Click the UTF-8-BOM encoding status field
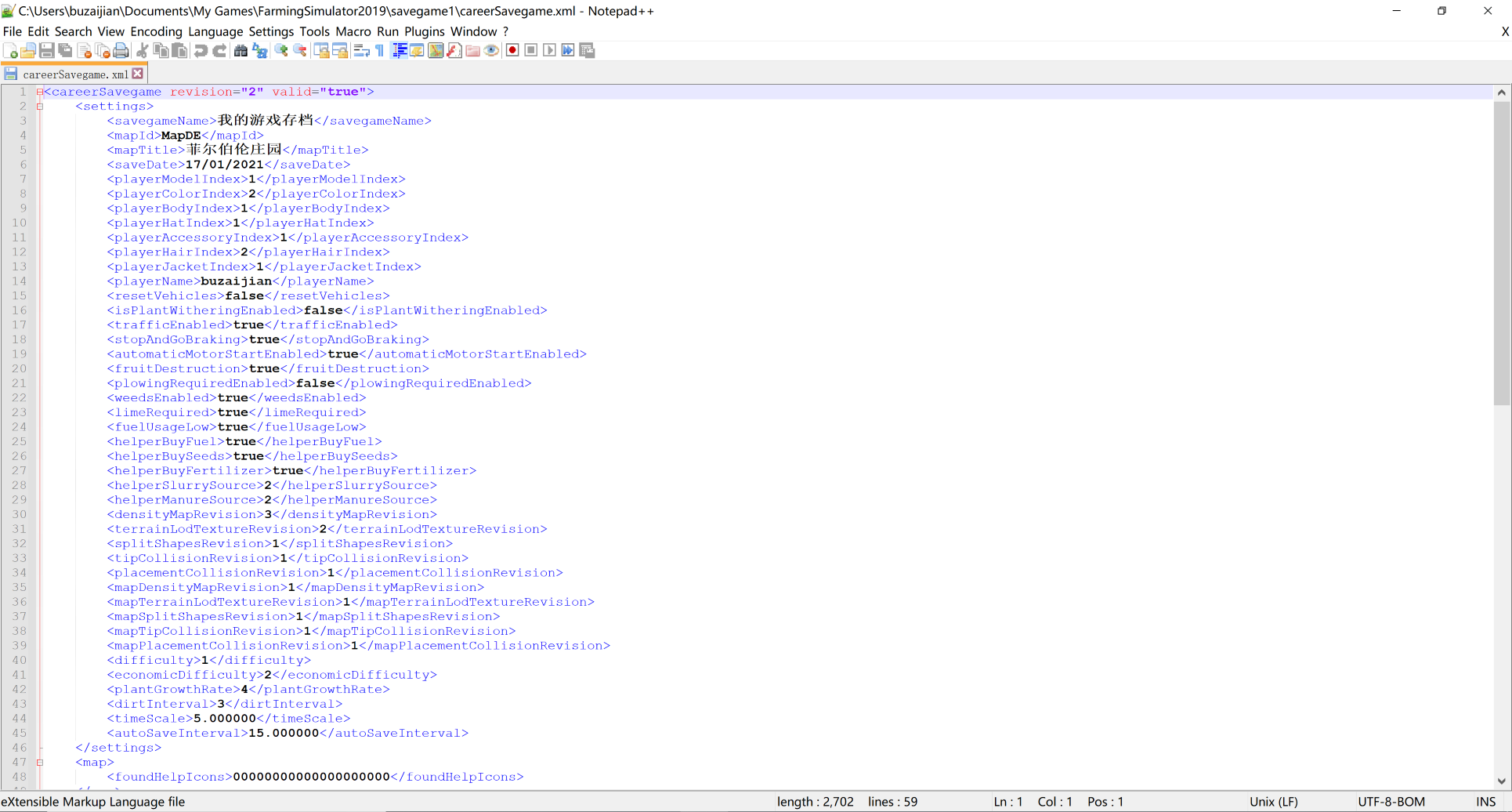Viewport: 1512px width, 812px height. tap(1391, 802)
